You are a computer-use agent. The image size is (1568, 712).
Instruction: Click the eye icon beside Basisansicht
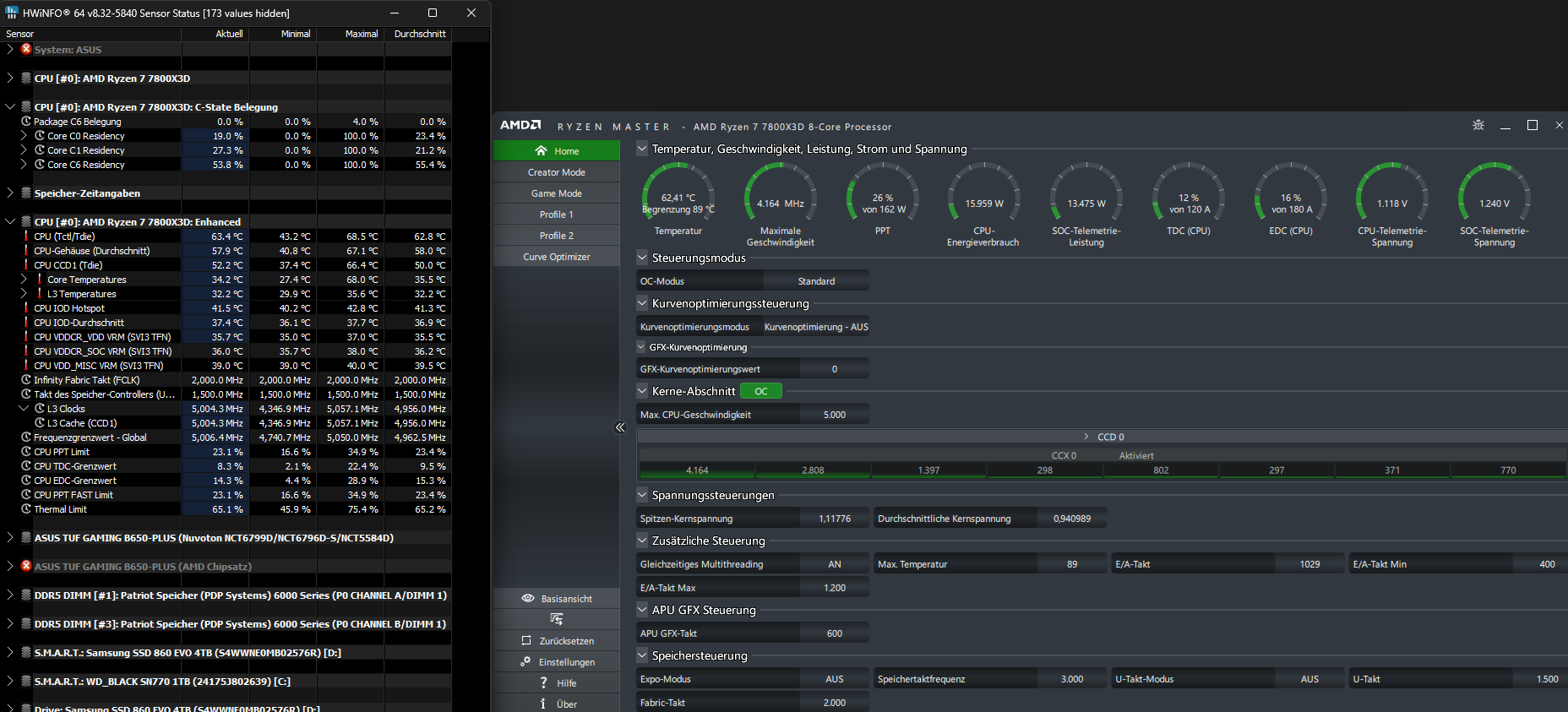click(x=527, y=598)
